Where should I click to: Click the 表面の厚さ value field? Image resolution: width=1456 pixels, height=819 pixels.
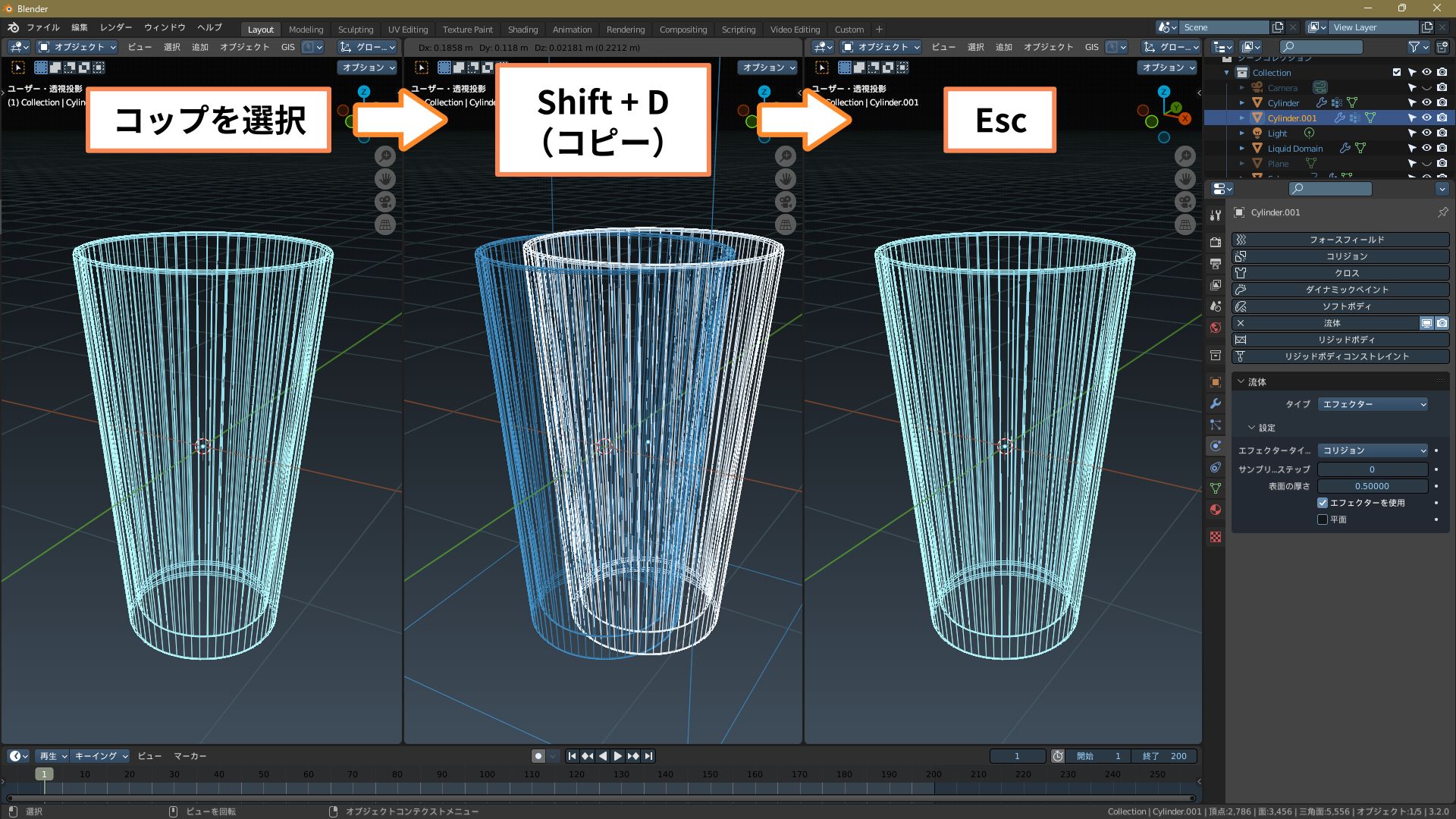[x=1372, y=486]
